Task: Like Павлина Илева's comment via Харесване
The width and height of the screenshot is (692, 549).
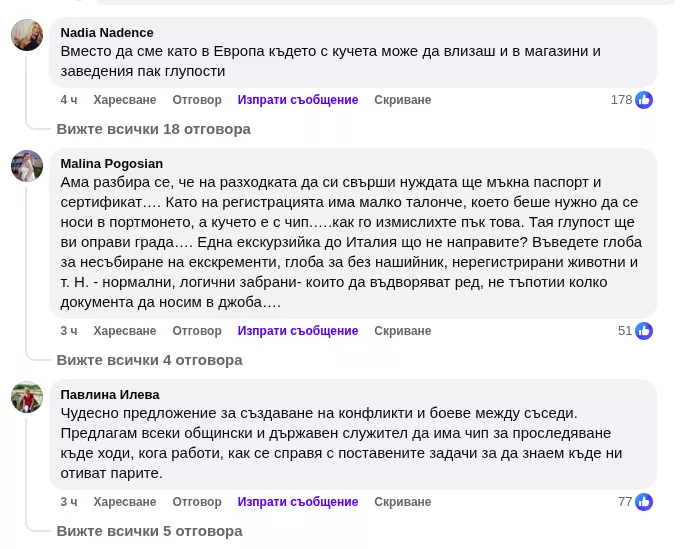Action: pos(125,502)
